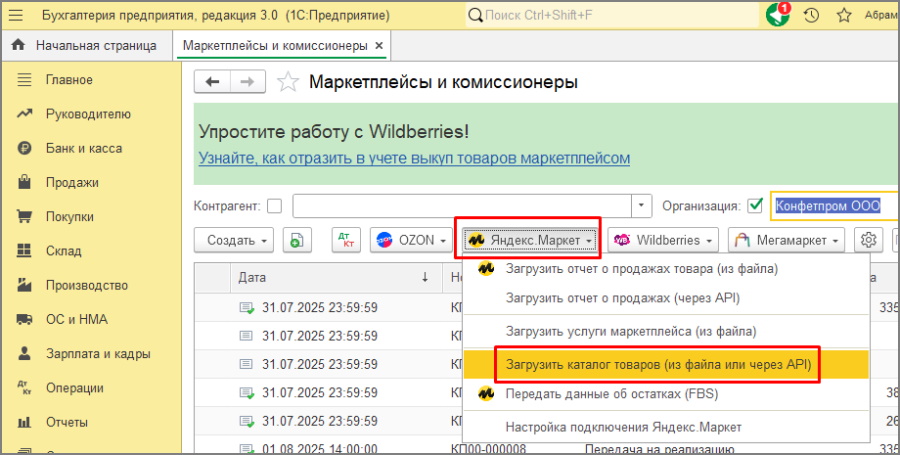Add page to favorites via star beside title
Screen dimensions: 900x455
[288, 82]
